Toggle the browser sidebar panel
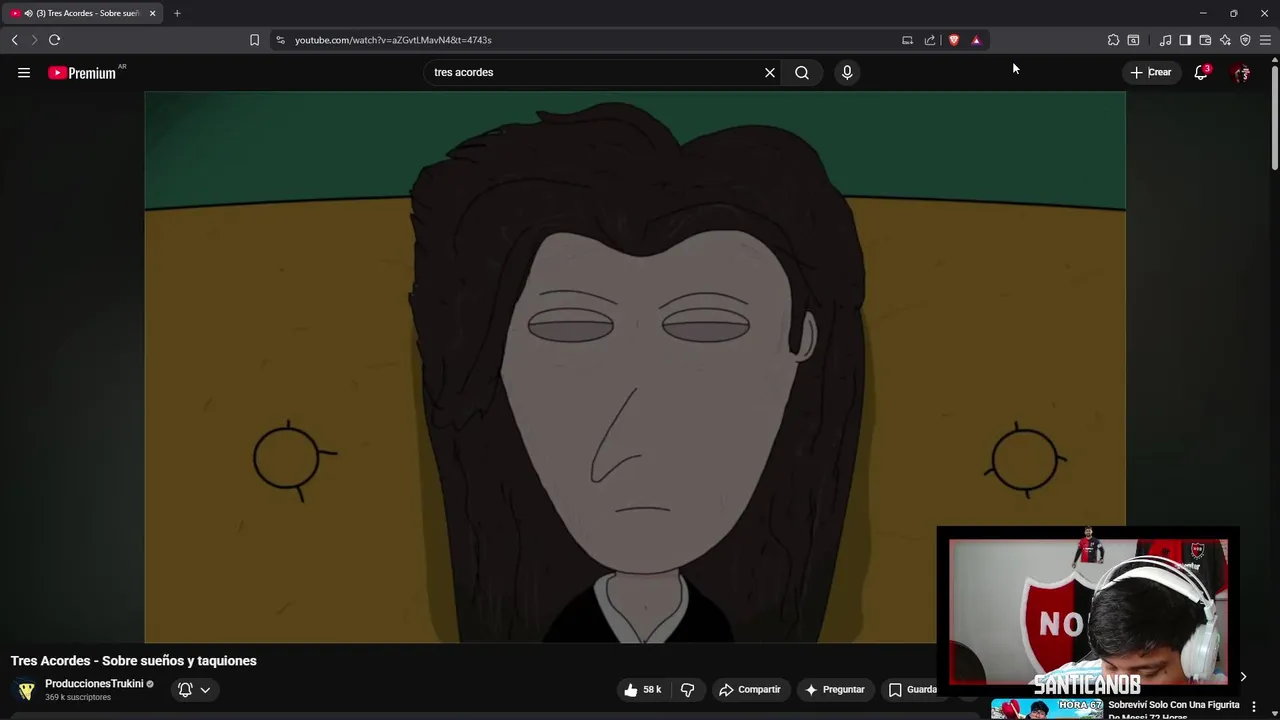Image resolution: width=1280 pixels, height=720 pixels. pos(1185,40)
